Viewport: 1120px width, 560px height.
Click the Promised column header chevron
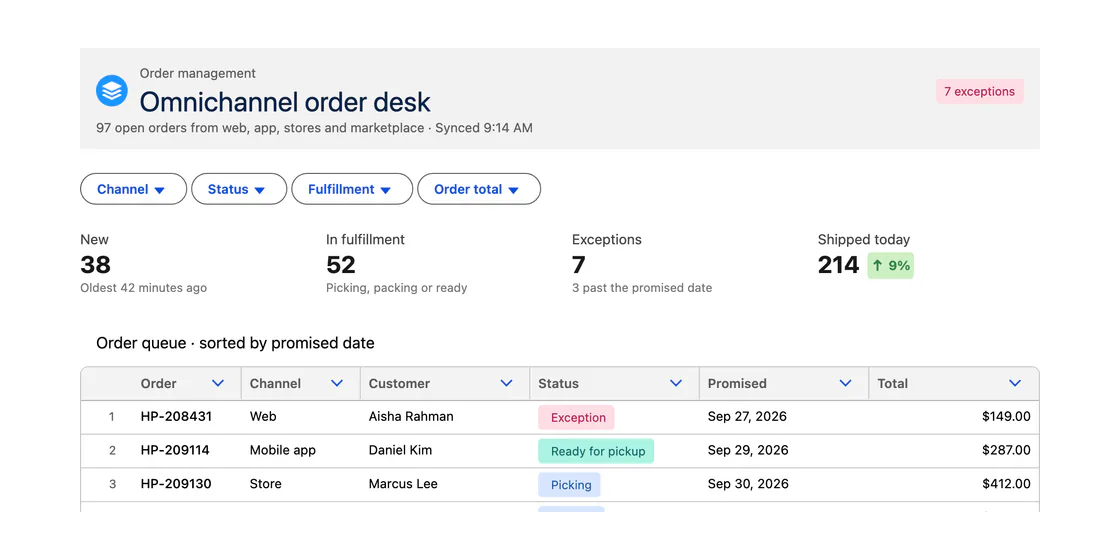tap(845, 384)
